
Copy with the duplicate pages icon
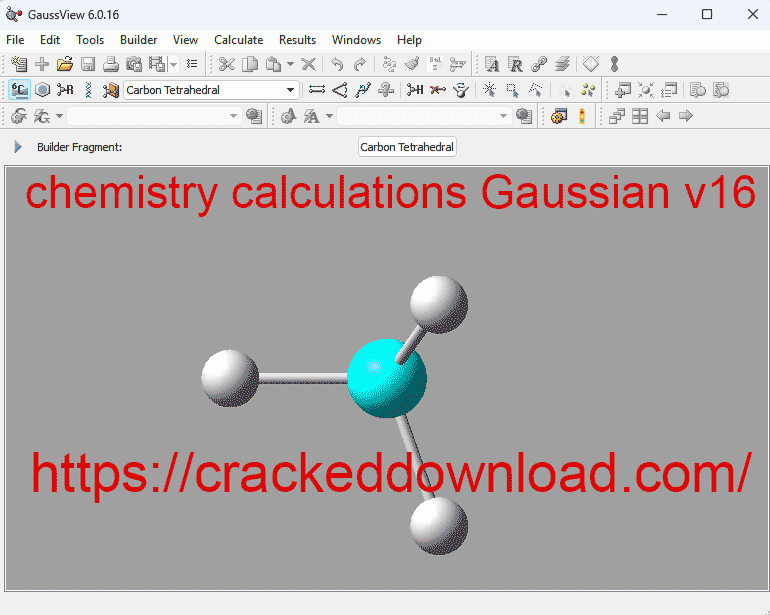(250, 64)
